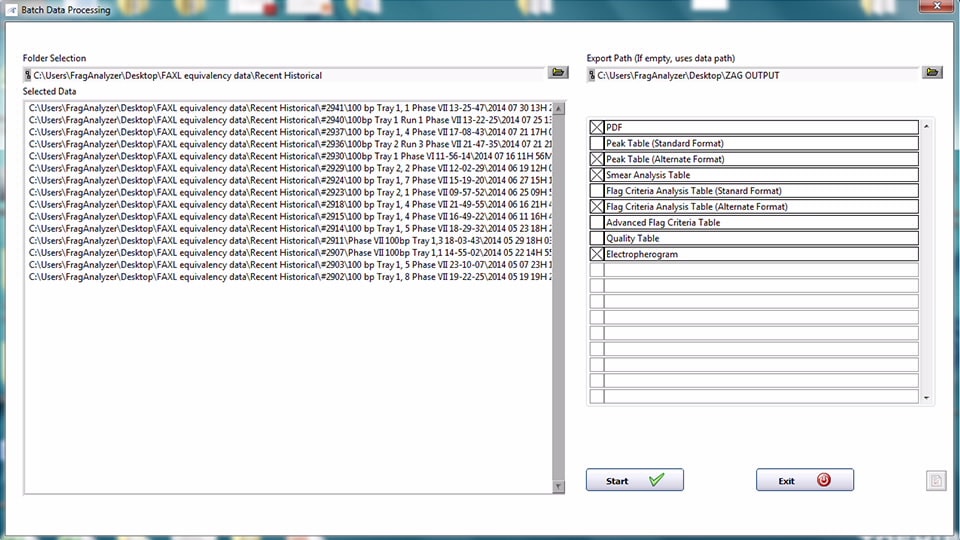Click path icon left of Export Path field
The image size is (960, 540).
point(591,75)
